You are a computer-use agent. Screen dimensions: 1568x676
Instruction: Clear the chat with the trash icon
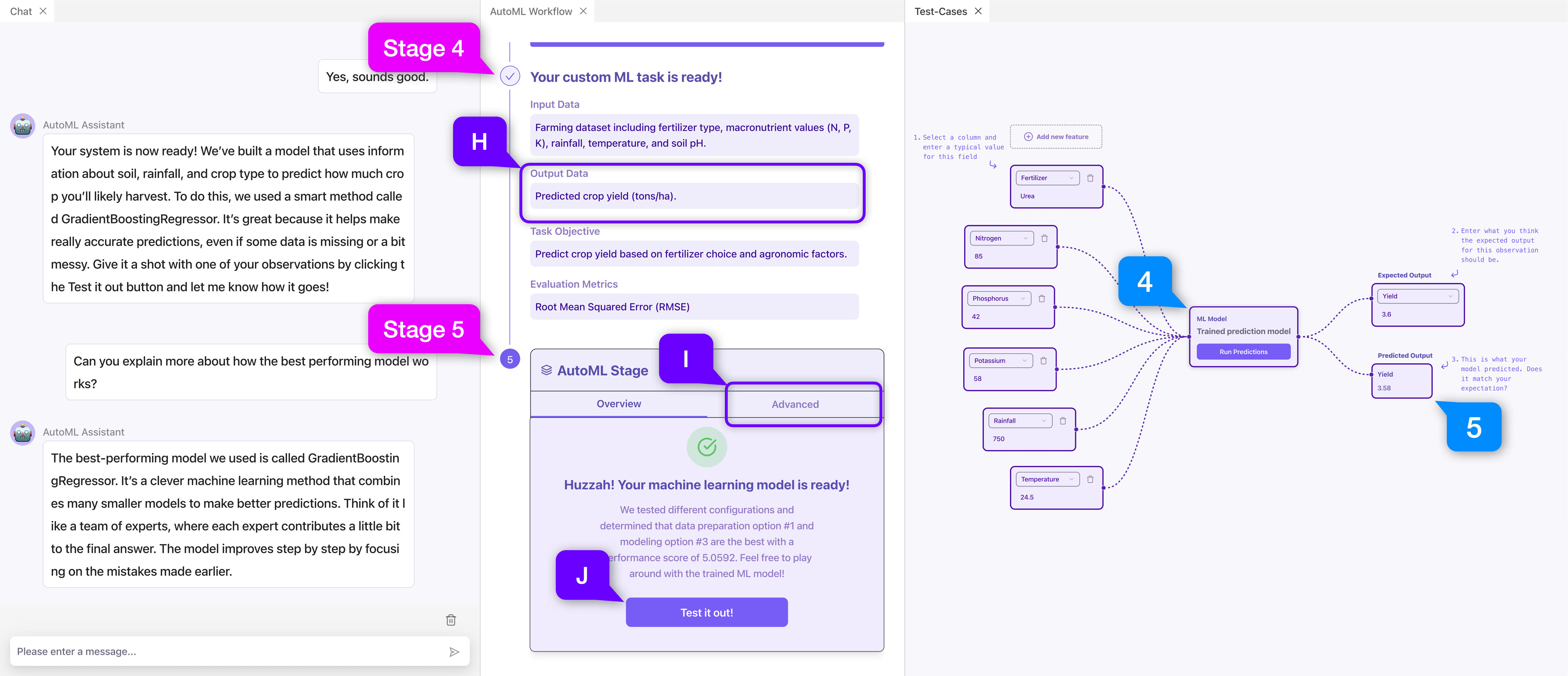(451, 620)
